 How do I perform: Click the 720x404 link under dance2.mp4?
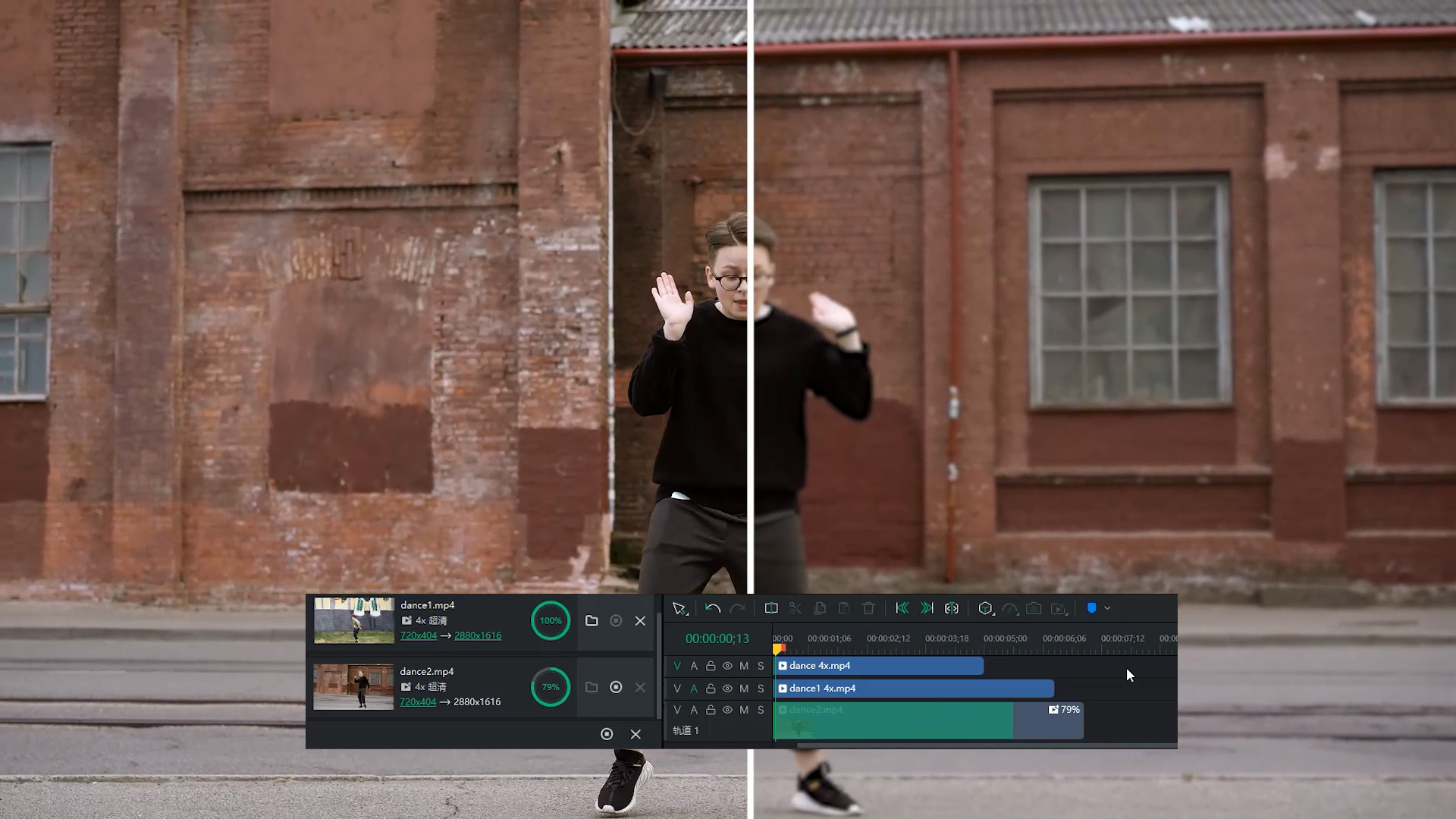pos(418,701)
